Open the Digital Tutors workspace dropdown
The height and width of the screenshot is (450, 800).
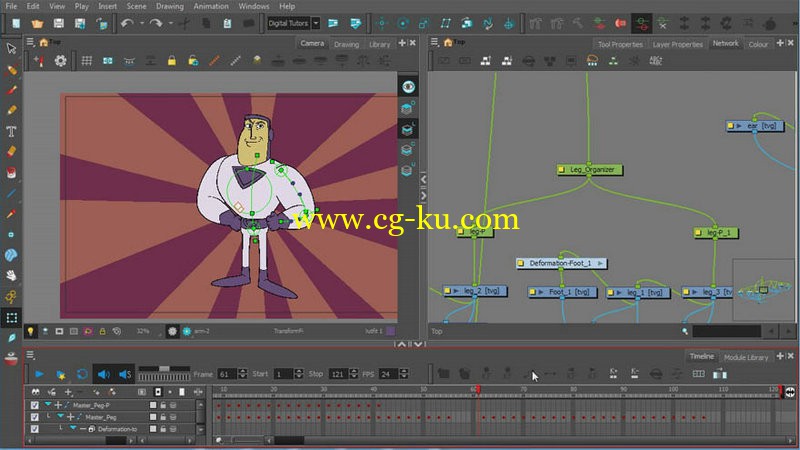[316, 23]
